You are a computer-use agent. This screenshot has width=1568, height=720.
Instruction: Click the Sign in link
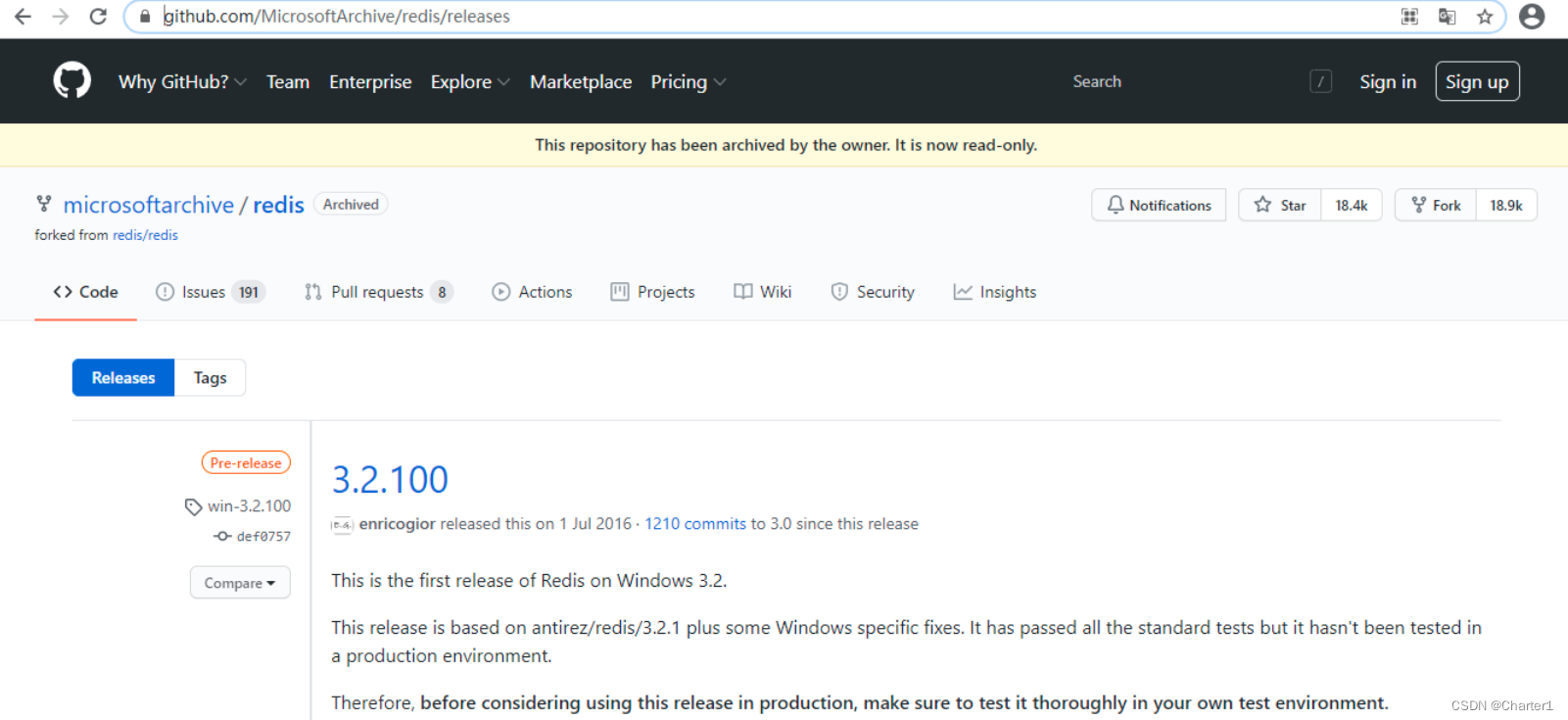pos(1388,81)
